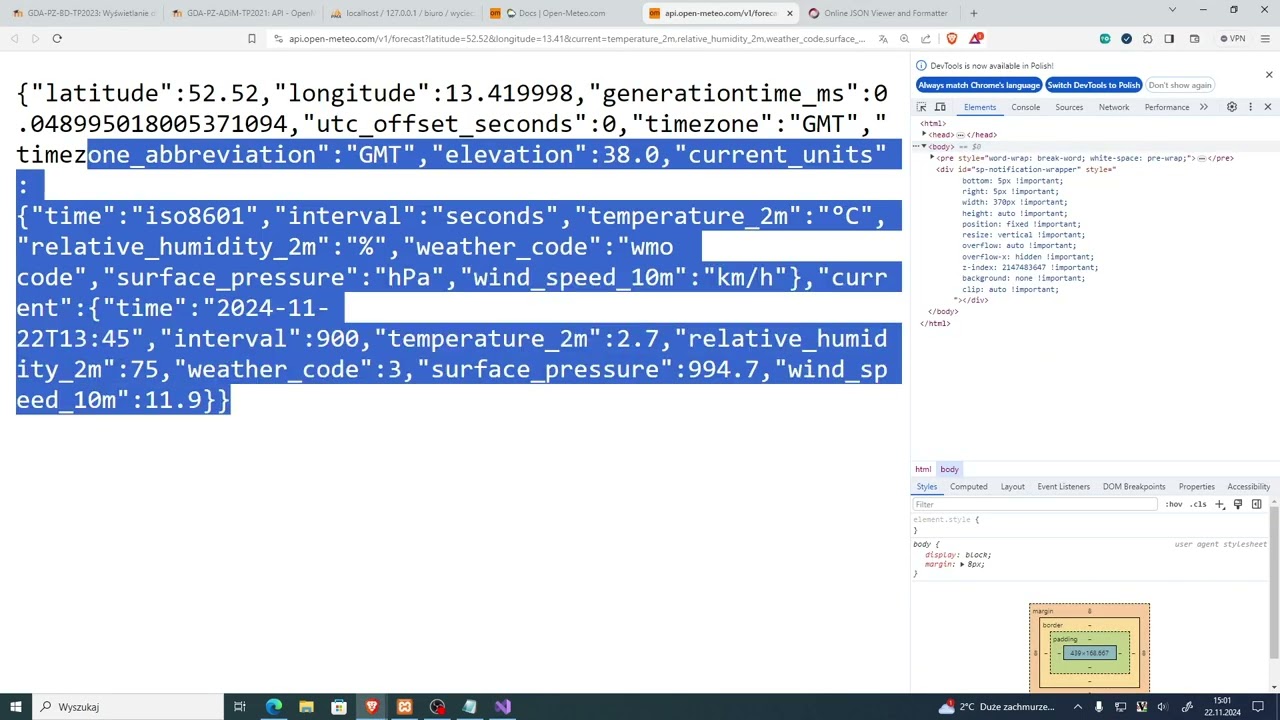Switch to the Console tab

(1025, 107)
